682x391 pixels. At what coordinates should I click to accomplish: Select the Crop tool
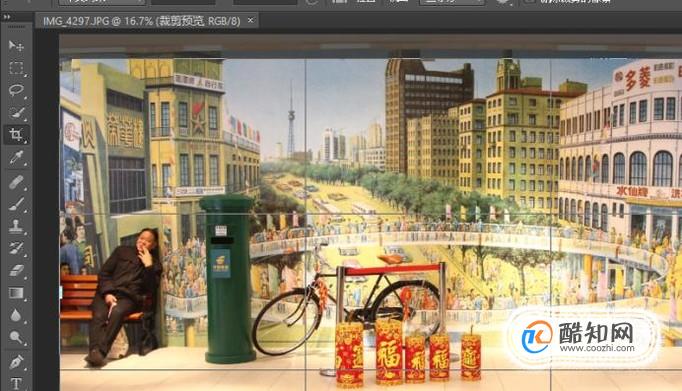[x=16, y=135]
